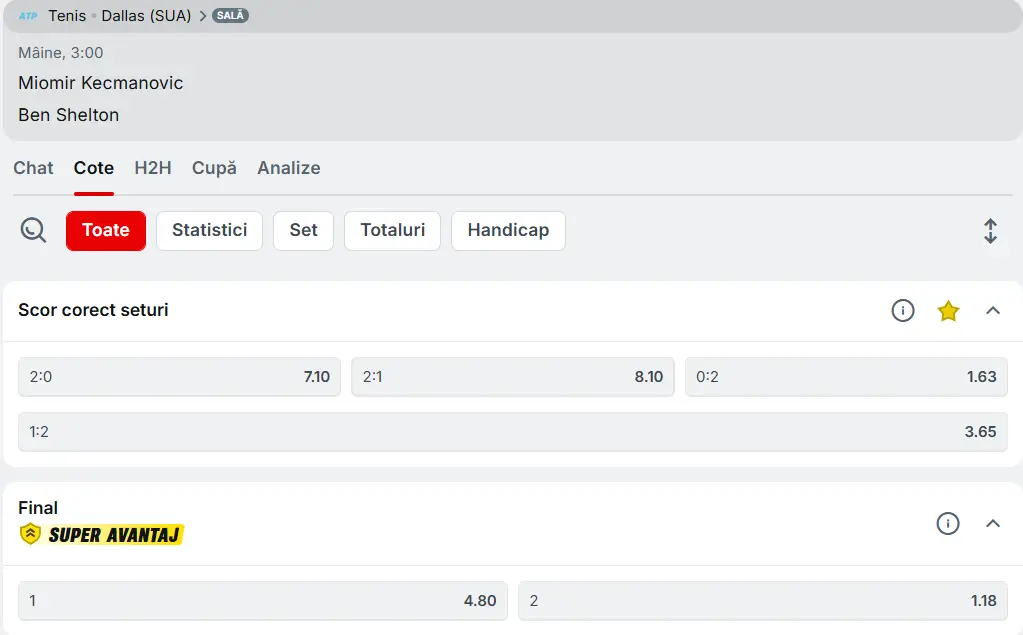Click the SUPER AVANTAJ shield badge
The image size is (1023, 635).
(x=29, y=535)
